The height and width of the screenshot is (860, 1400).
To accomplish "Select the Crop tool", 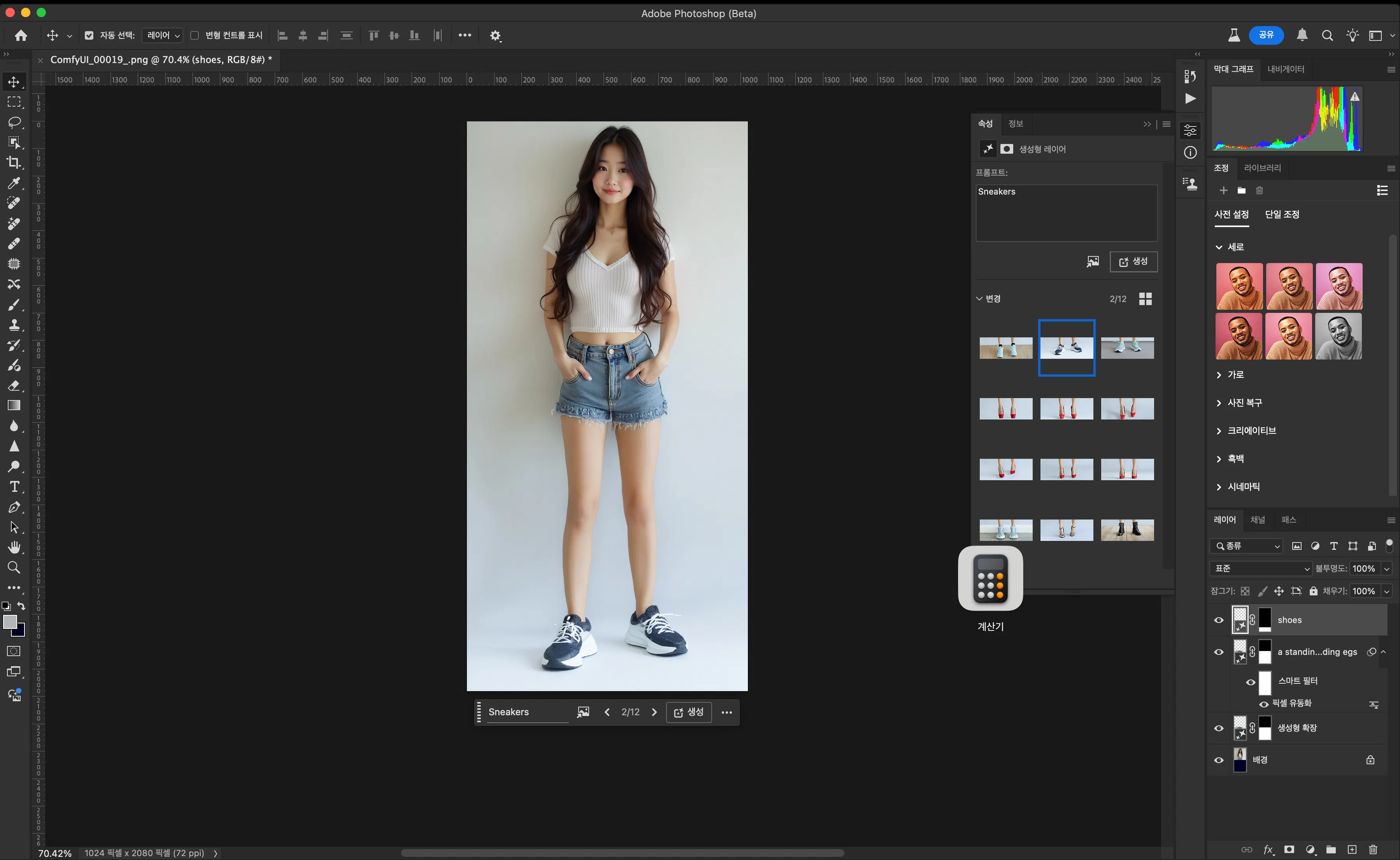I will 14,162.
